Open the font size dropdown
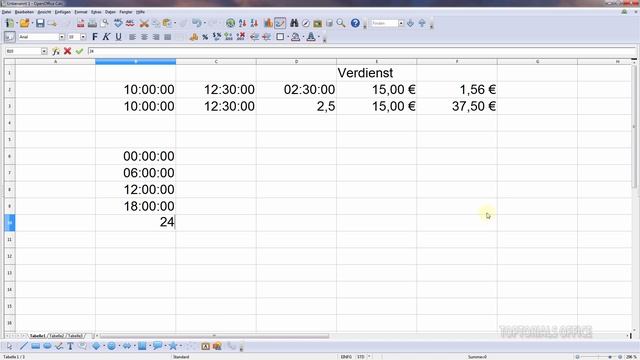This screenshot has height=360, width=640. [83, 37]
